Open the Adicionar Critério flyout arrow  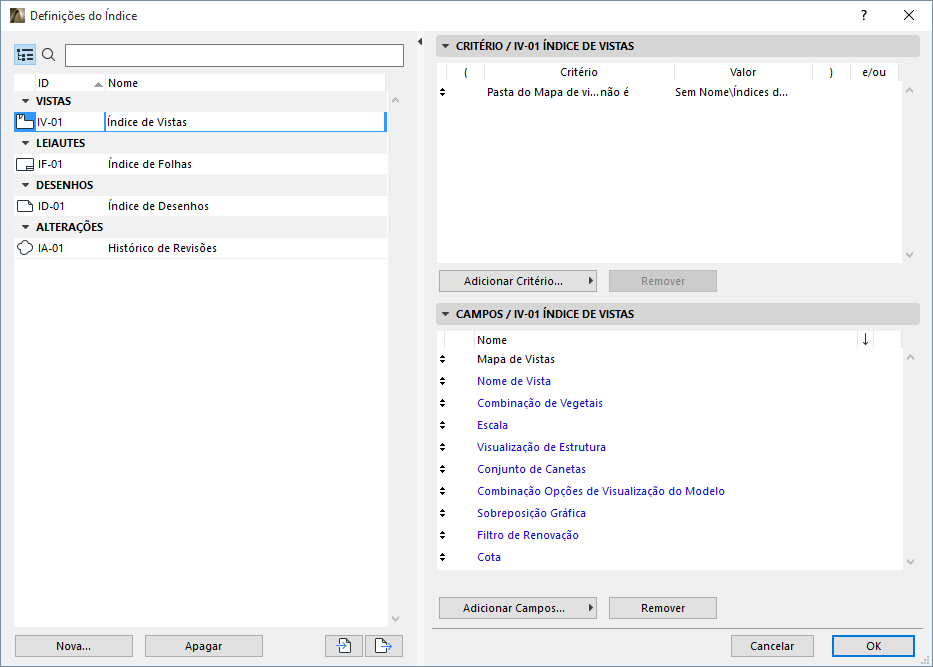[588, 281]
